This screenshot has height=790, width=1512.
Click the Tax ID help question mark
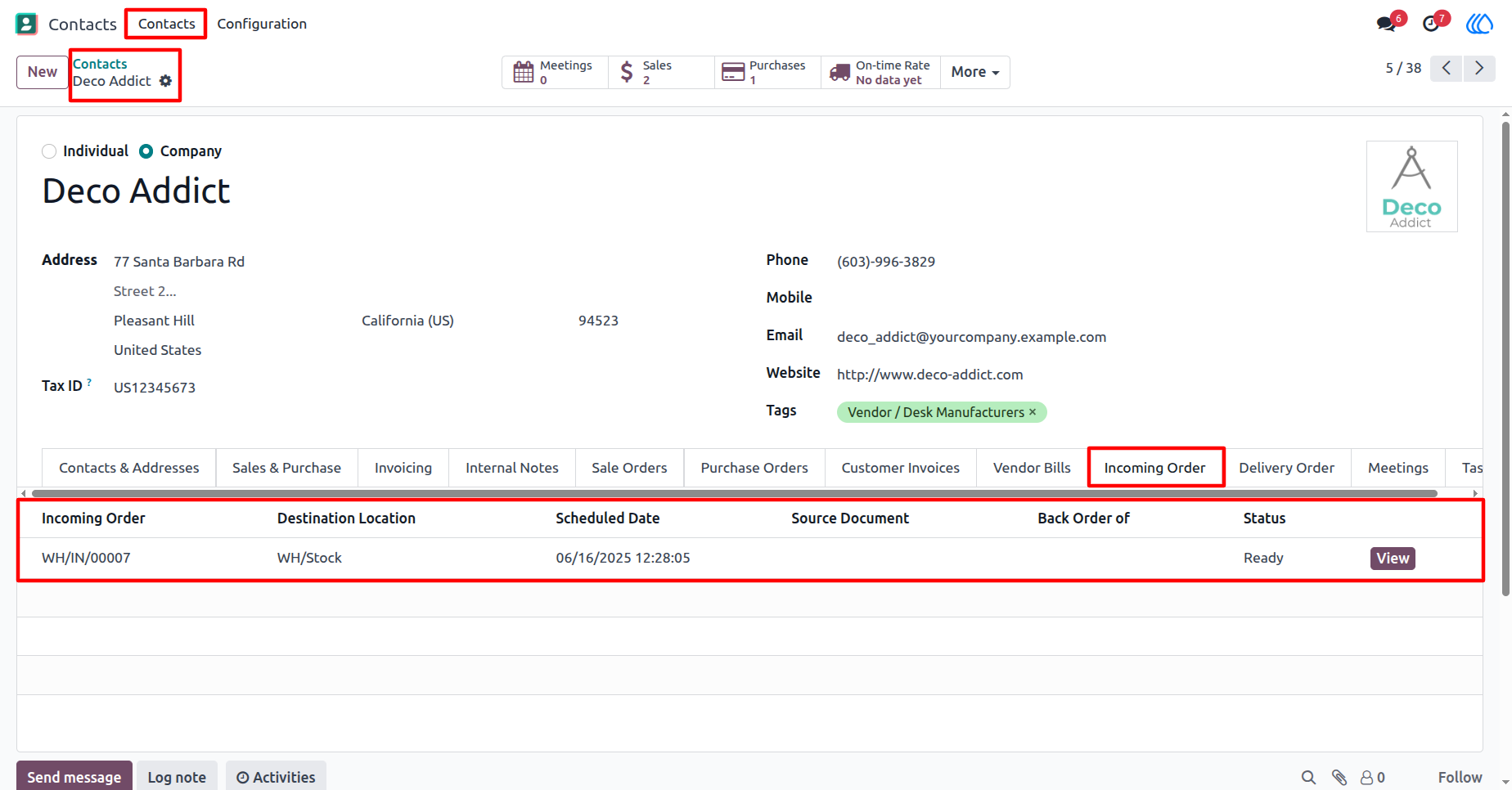[x=89, y=382]
